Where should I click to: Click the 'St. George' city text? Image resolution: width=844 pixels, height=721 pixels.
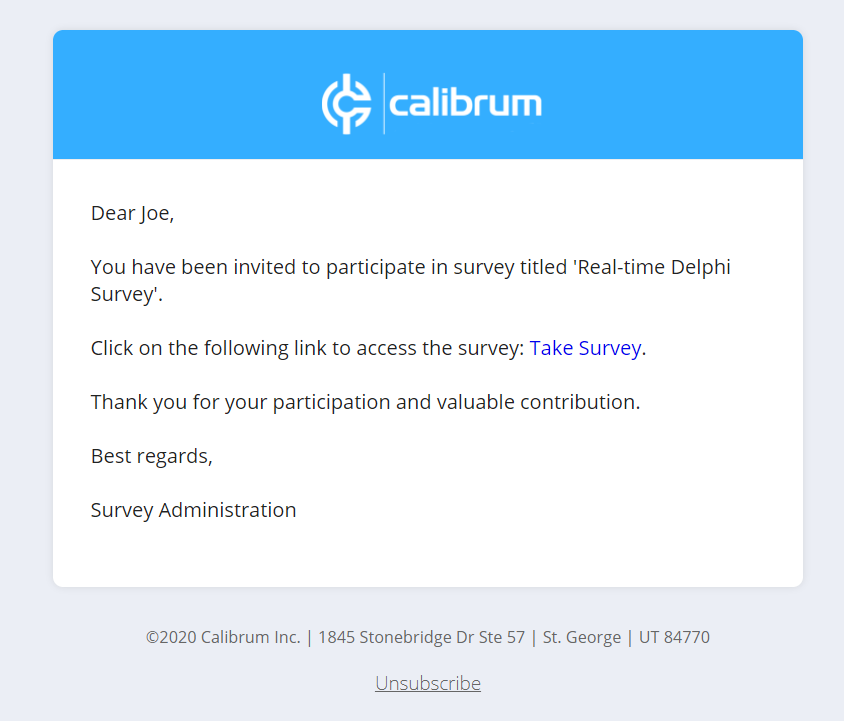pos(582,637)
